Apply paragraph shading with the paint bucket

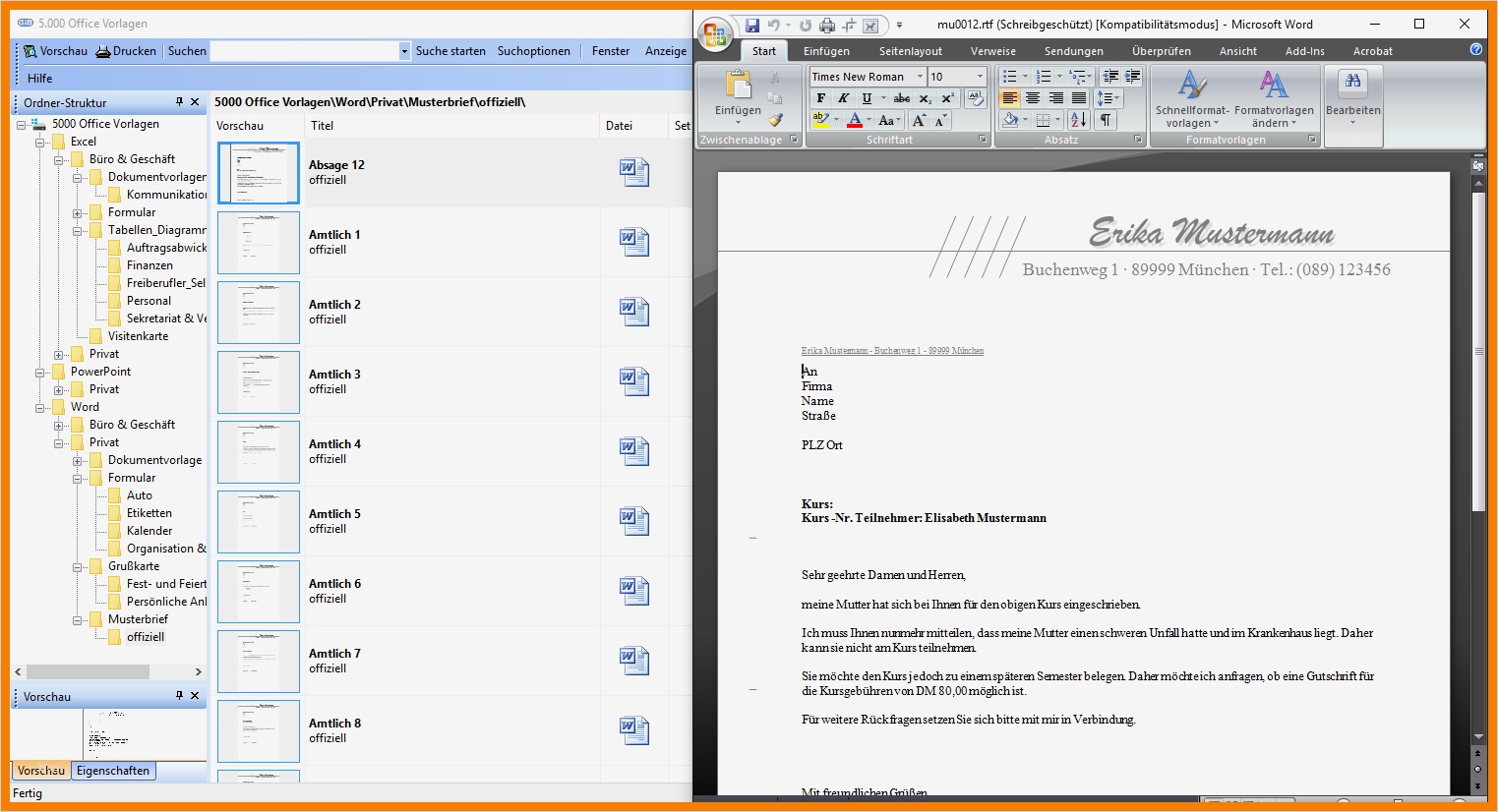1010,120
